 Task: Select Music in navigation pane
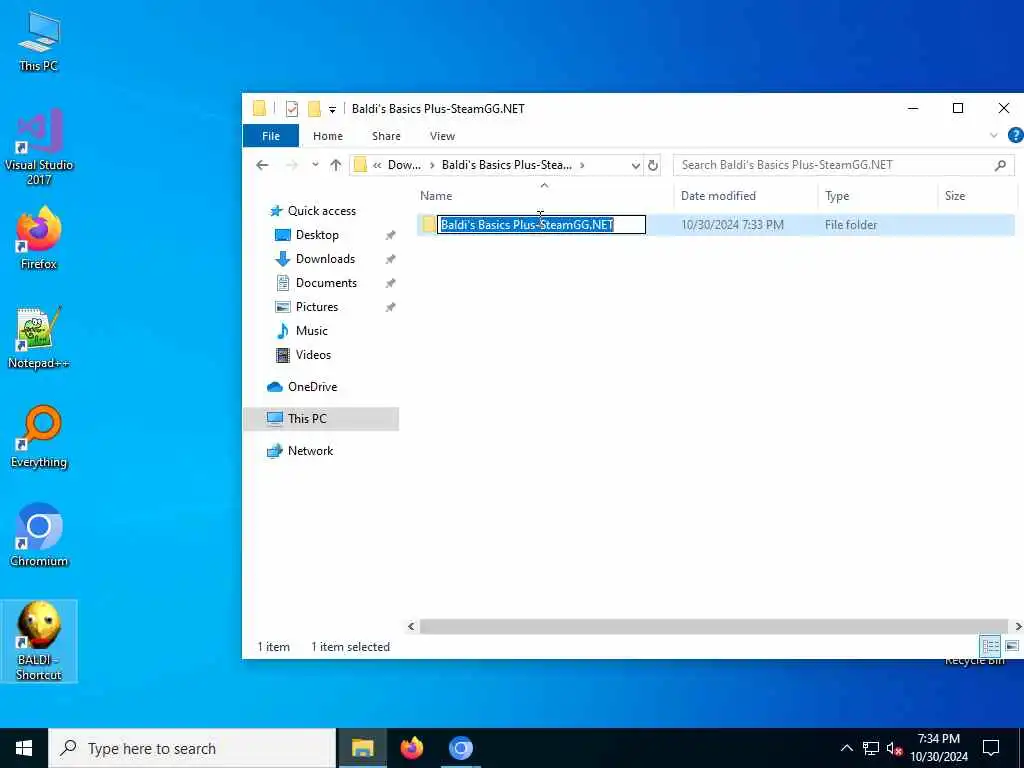pyautogui.click(x=311, y=331)
